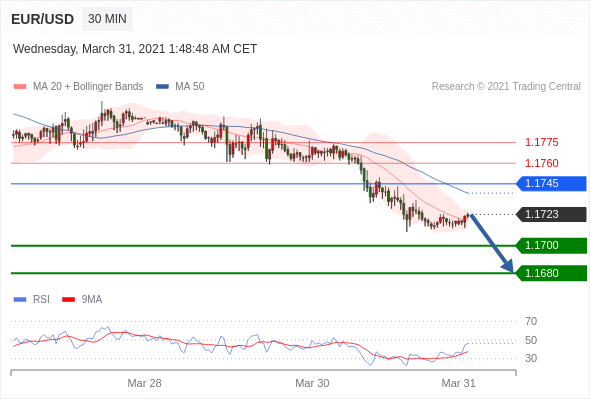Click the MA 50 legend label

pyautogui.click(x=190, y=87)
